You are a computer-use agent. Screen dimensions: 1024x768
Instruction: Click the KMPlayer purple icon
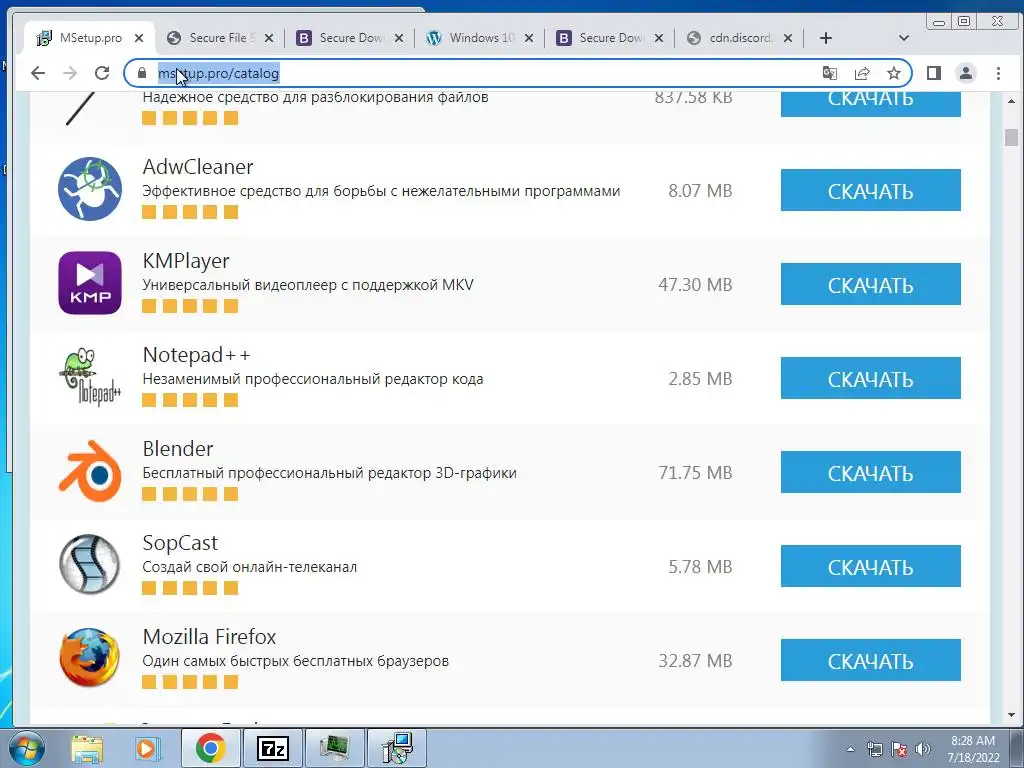tap(89, 283)
